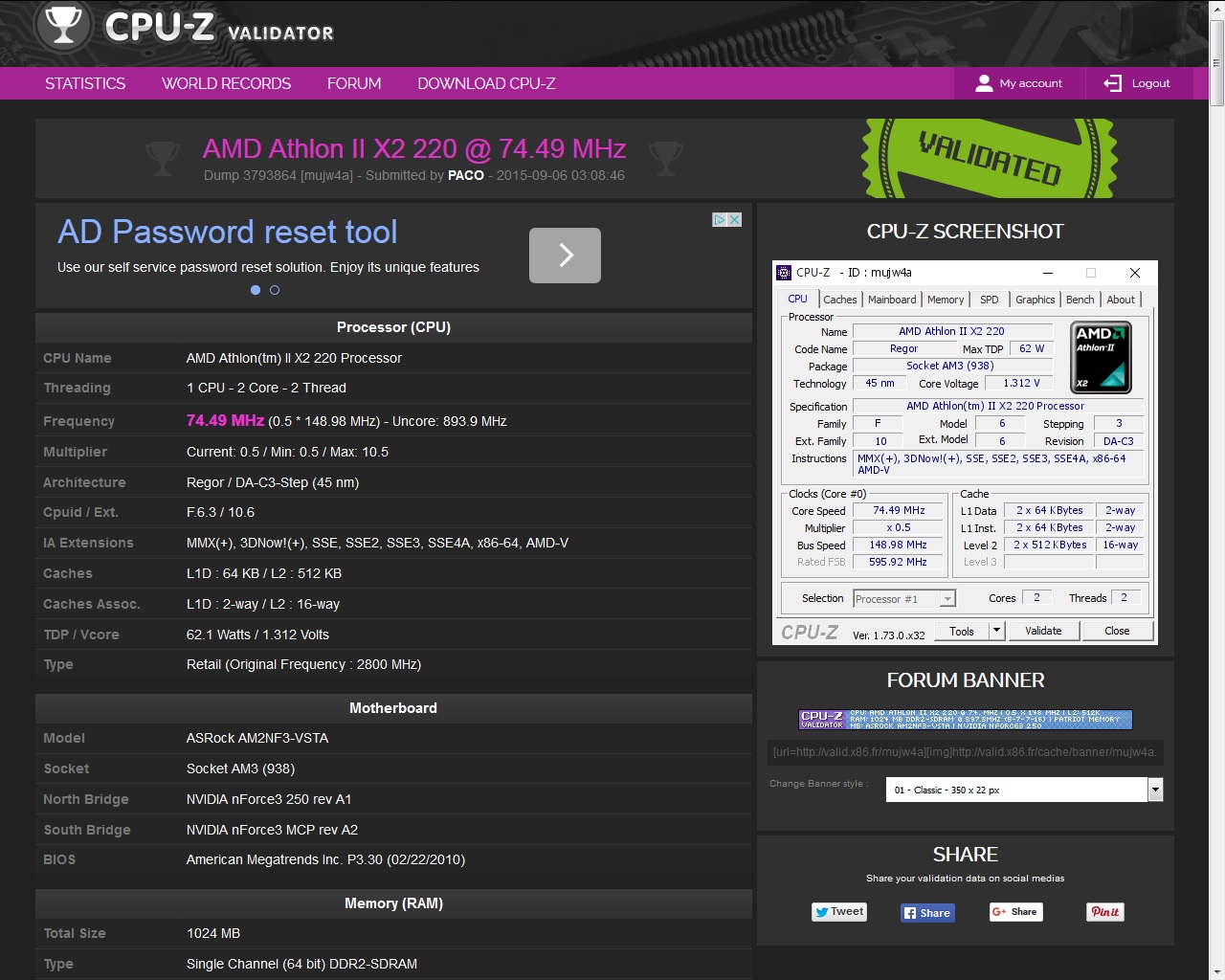
Task: Click Tools dropdown arrow in screenshot
Action: tap(996, 631)
